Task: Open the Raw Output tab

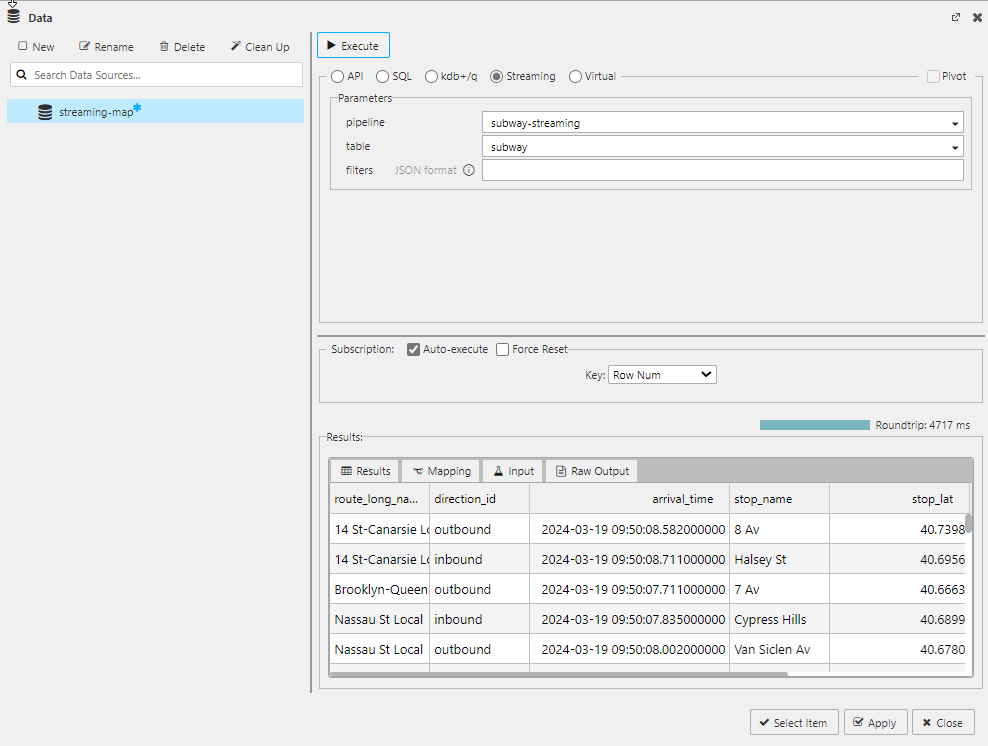Action: coord(591,471)
